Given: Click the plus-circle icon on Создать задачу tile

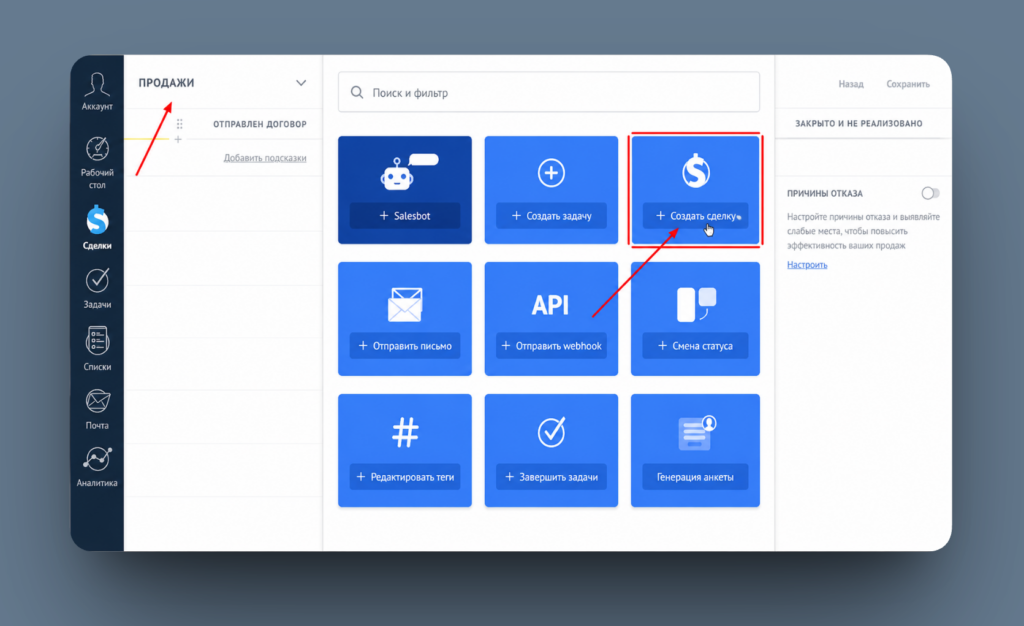Looking at the screenshot, I should [x=551, y=173].
